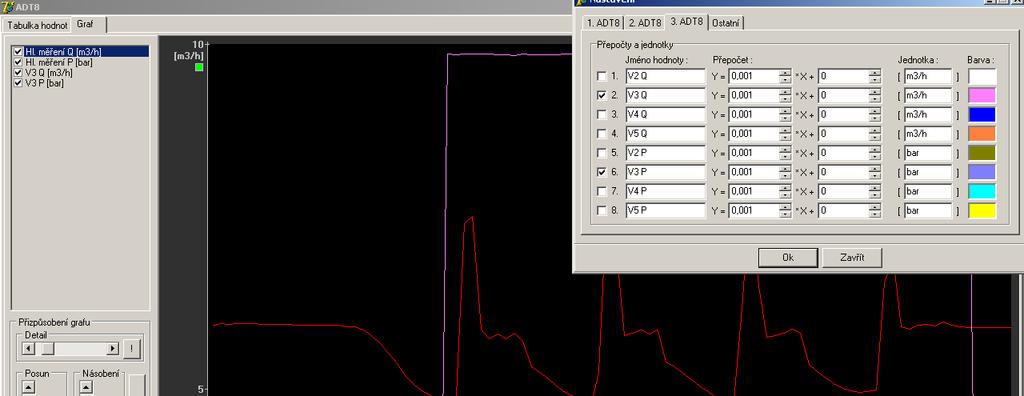Click the exclamation button beside Detail slider

tap(131, 348)
